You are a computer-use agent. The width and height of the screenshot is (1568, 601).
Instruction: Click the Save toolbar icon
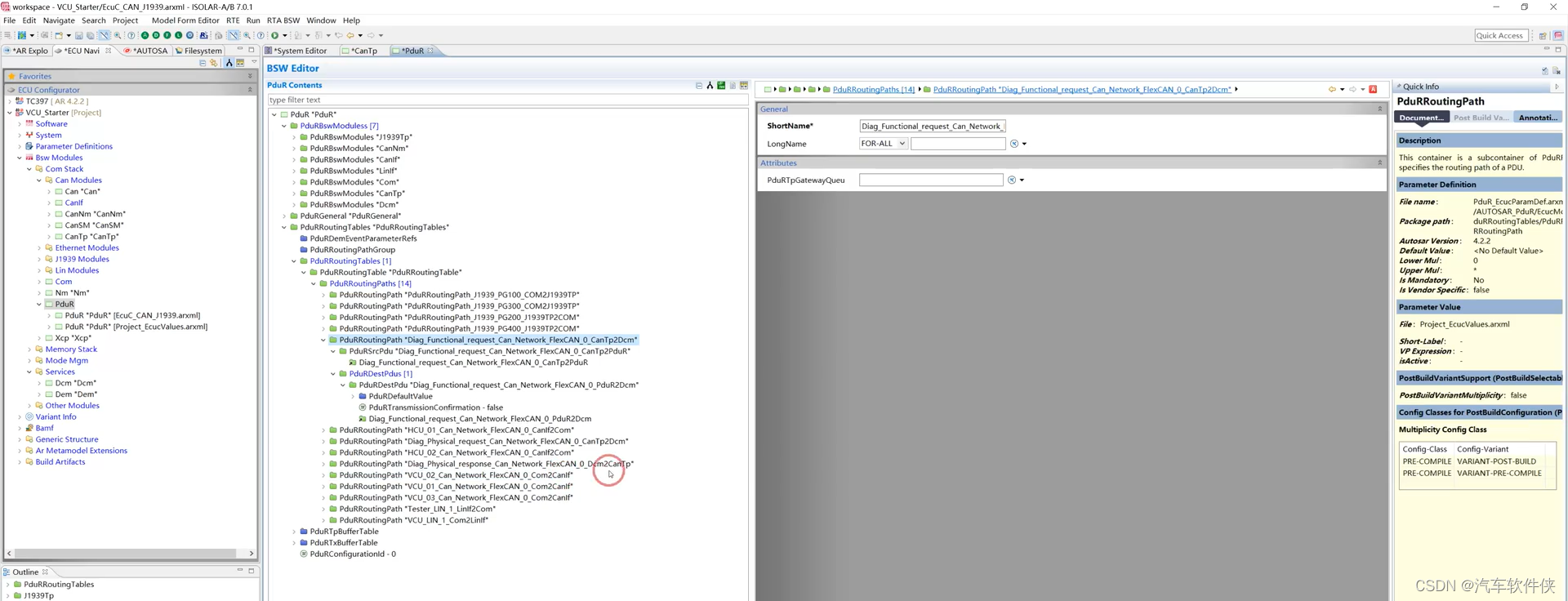click(78, 35)
